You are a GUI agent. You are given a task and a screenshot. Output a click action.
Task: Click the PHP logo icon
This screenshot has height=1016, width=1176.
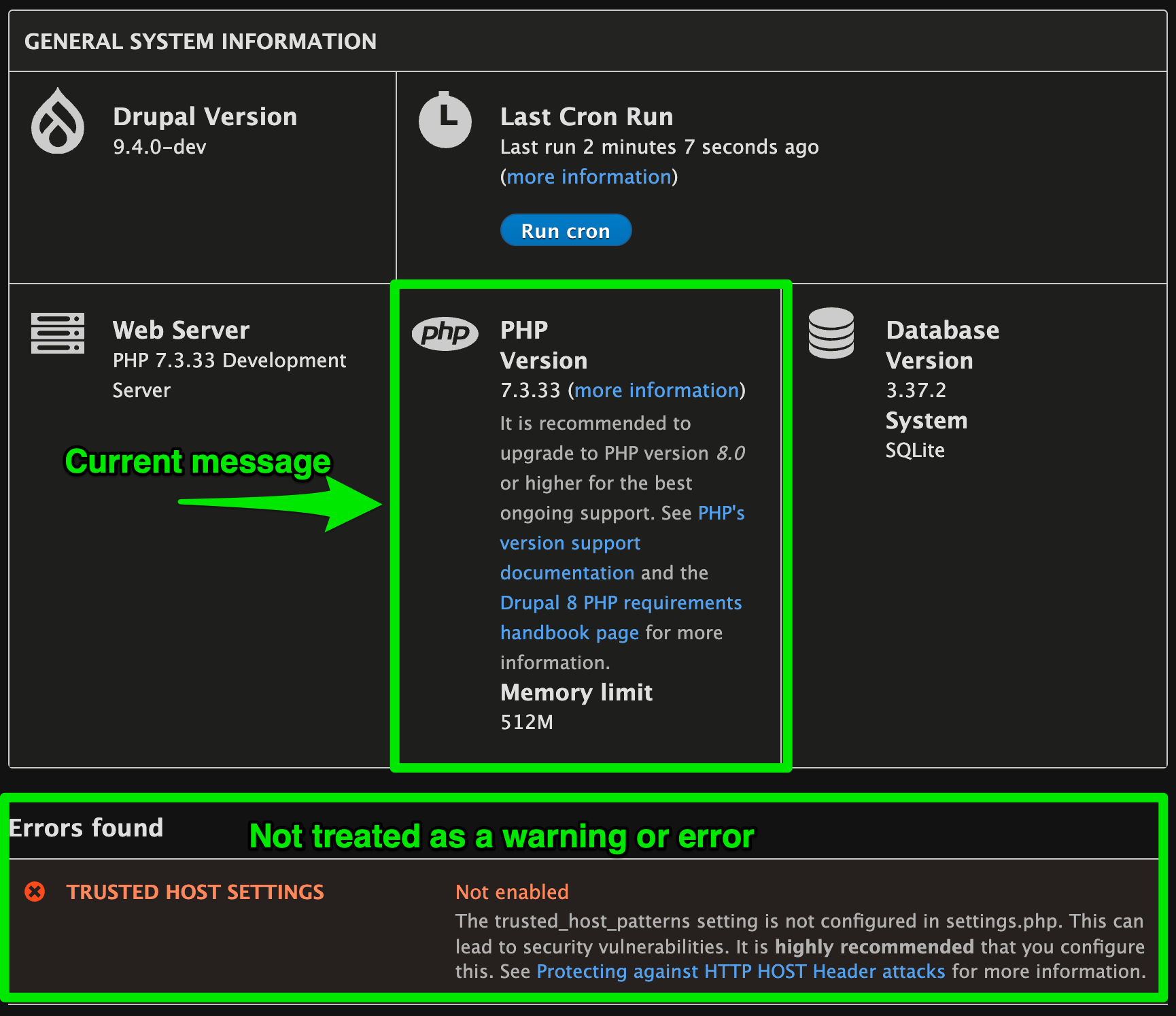pos(445,333)
